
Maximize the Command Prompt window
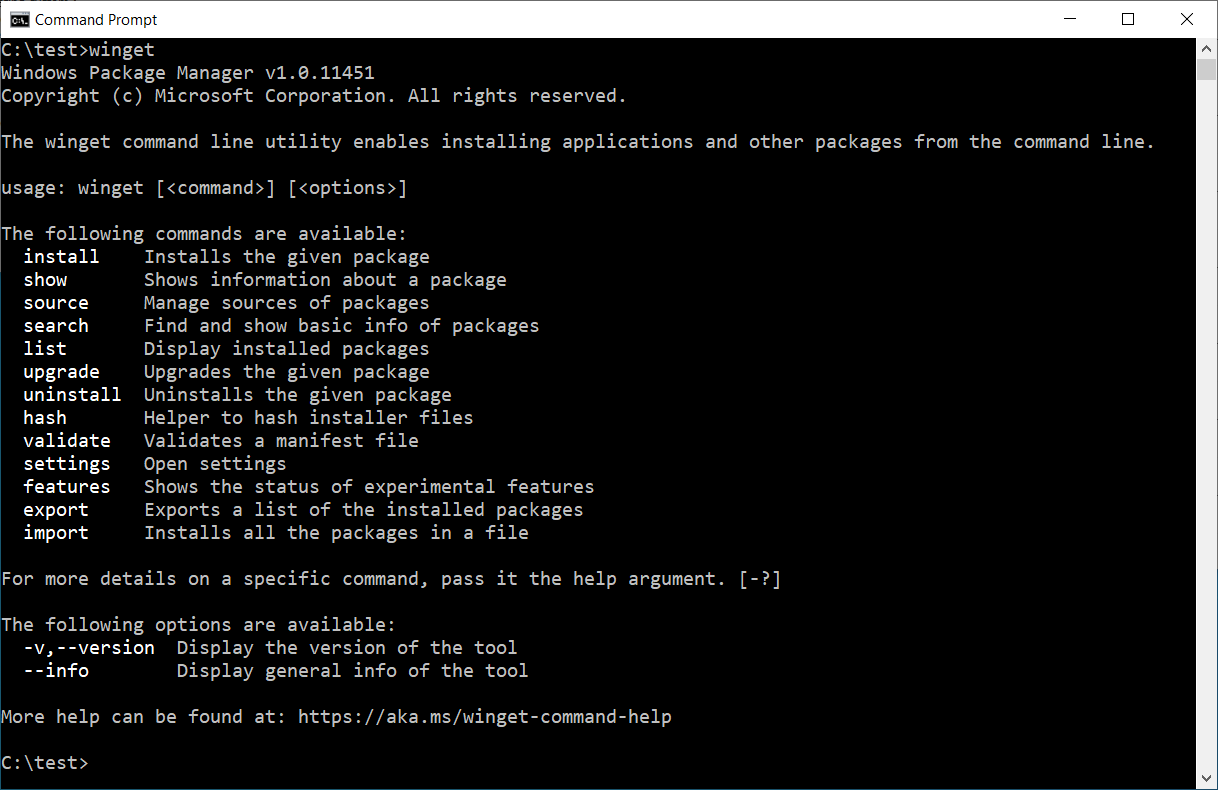click(x=1128, y=19)
